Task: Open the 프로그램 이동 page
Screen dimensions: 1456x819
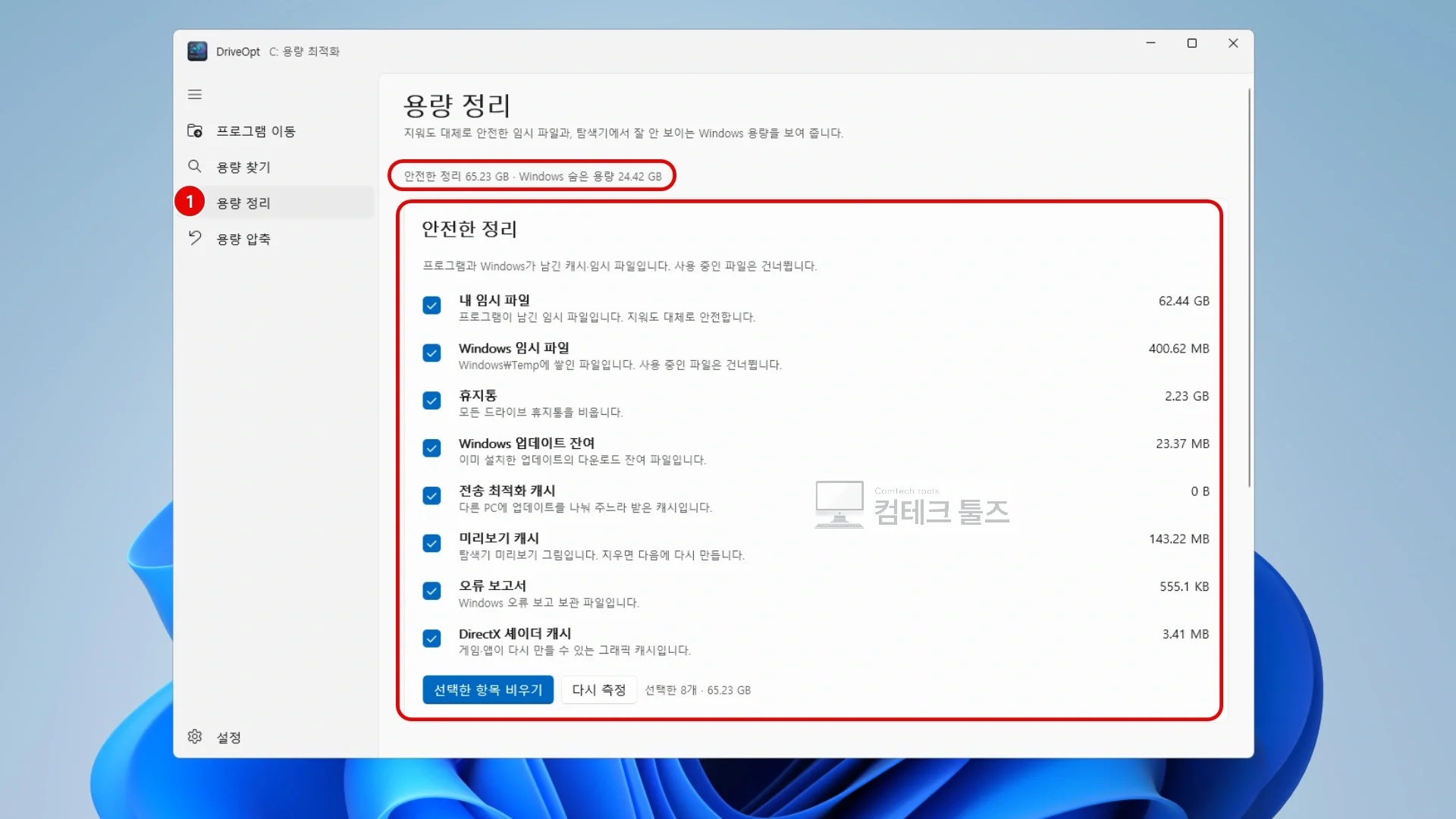Action: 277,131
